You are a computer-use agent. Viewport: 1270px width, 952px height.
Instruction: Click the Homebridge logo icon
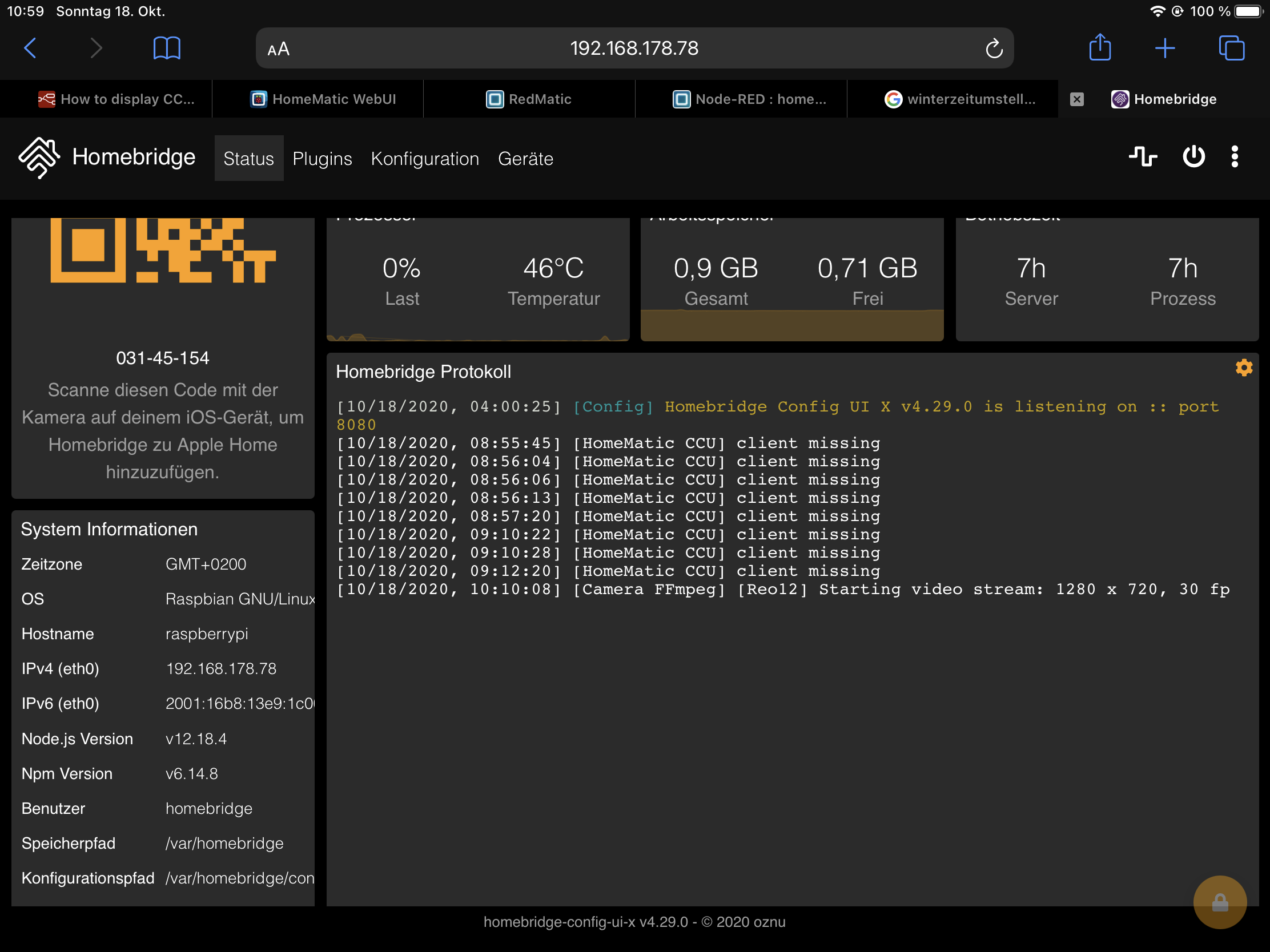pyautogui.click(x=39, y=158)
